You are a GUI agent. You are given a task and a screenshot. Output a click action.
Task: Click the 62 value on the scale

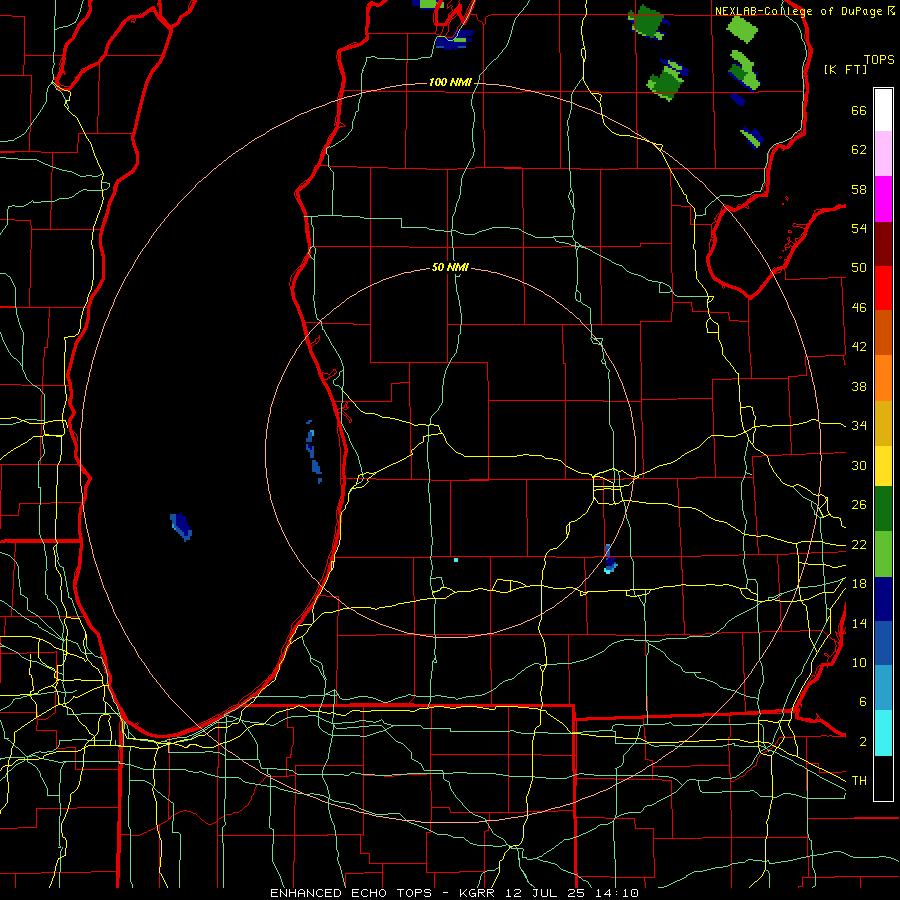pyautogui.click(x=859, y=150)
